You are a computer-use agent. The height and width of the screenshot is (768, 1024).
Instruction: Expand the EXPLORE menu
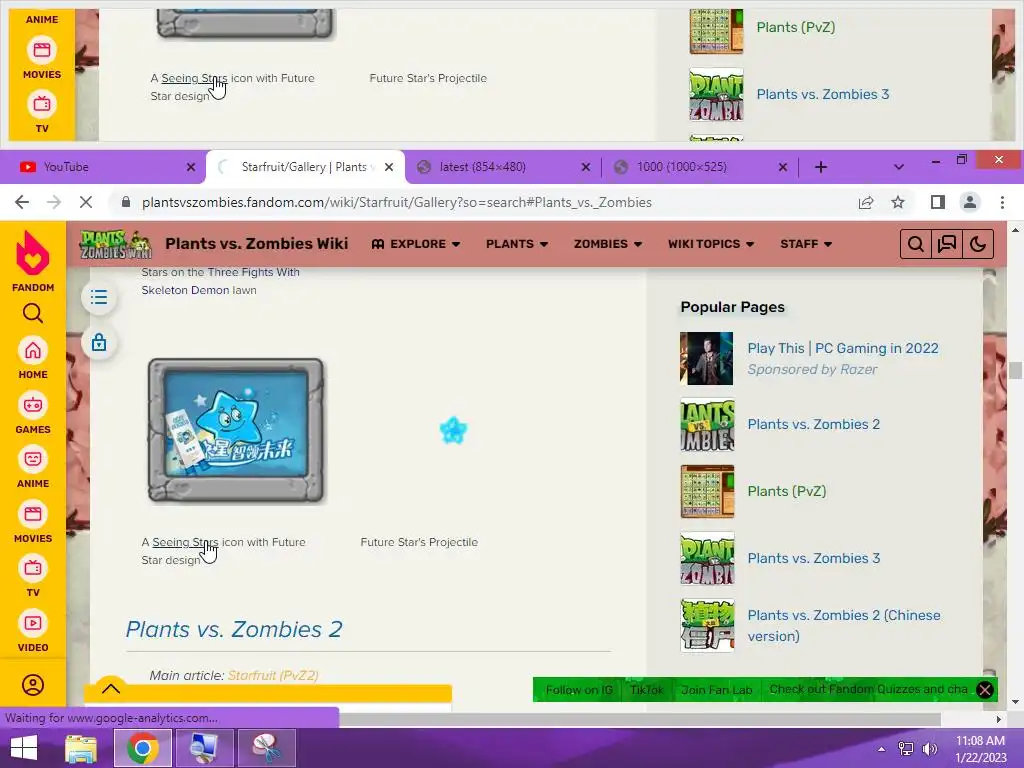416,244
